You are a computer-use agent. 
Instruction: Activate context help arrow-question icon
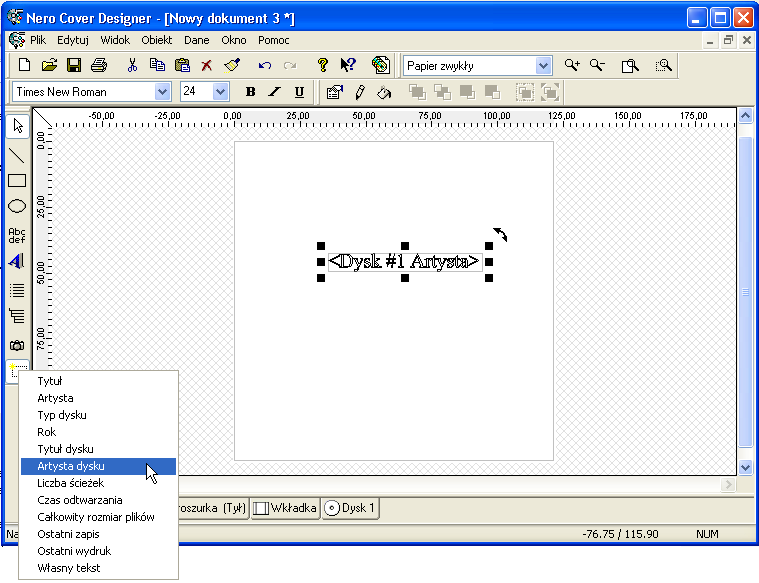[x=348, y=65]
